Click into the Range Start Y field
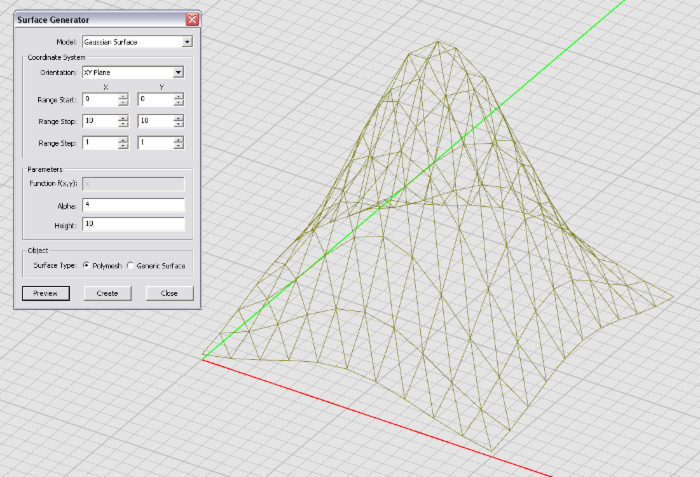The width and height of the screenshot is (700, 477). click(x=154, y=99)
